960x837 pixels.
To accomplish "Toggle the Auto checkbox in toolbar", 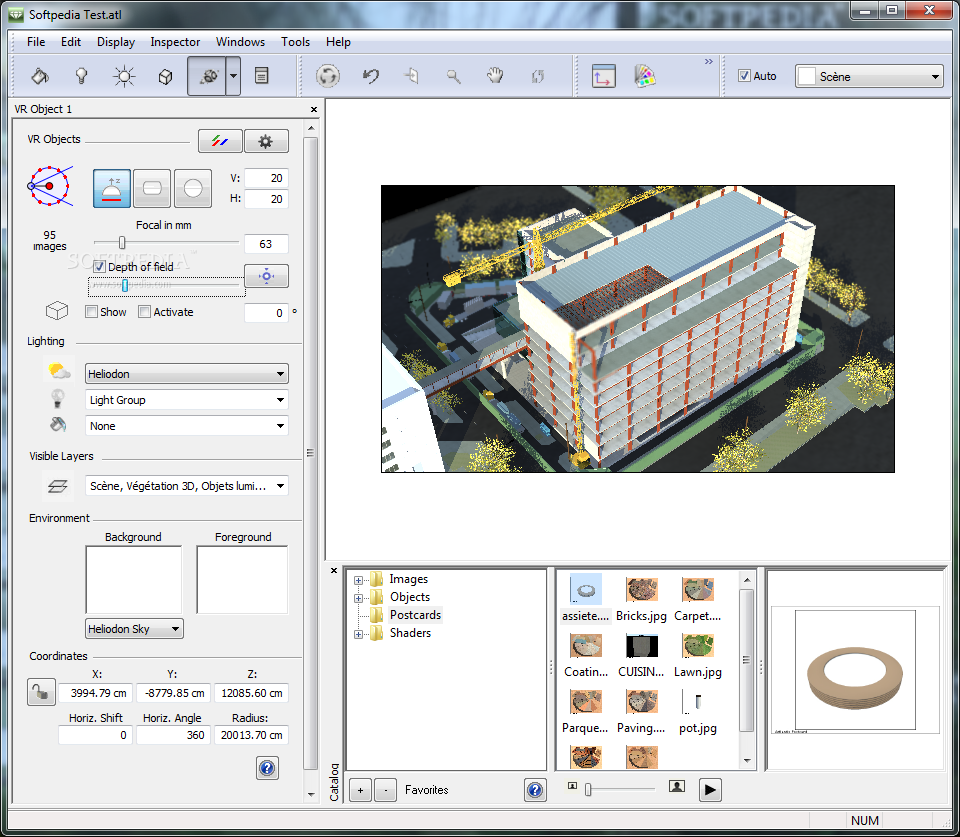I will coord(743,76).
